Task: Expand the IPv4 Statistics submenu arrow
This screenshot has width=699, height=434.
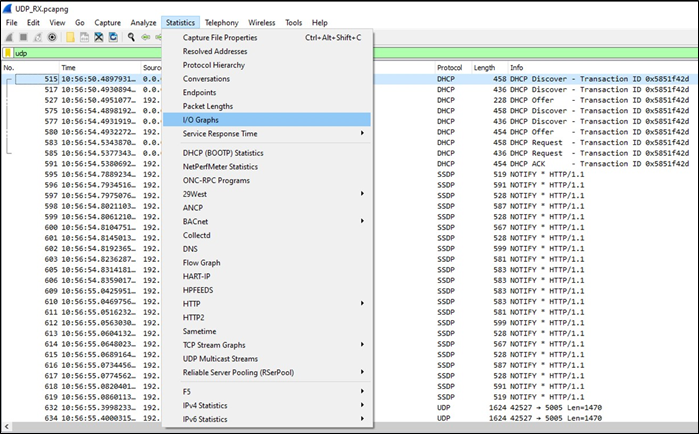Action: pyautogui.click(x=362, y=405)
